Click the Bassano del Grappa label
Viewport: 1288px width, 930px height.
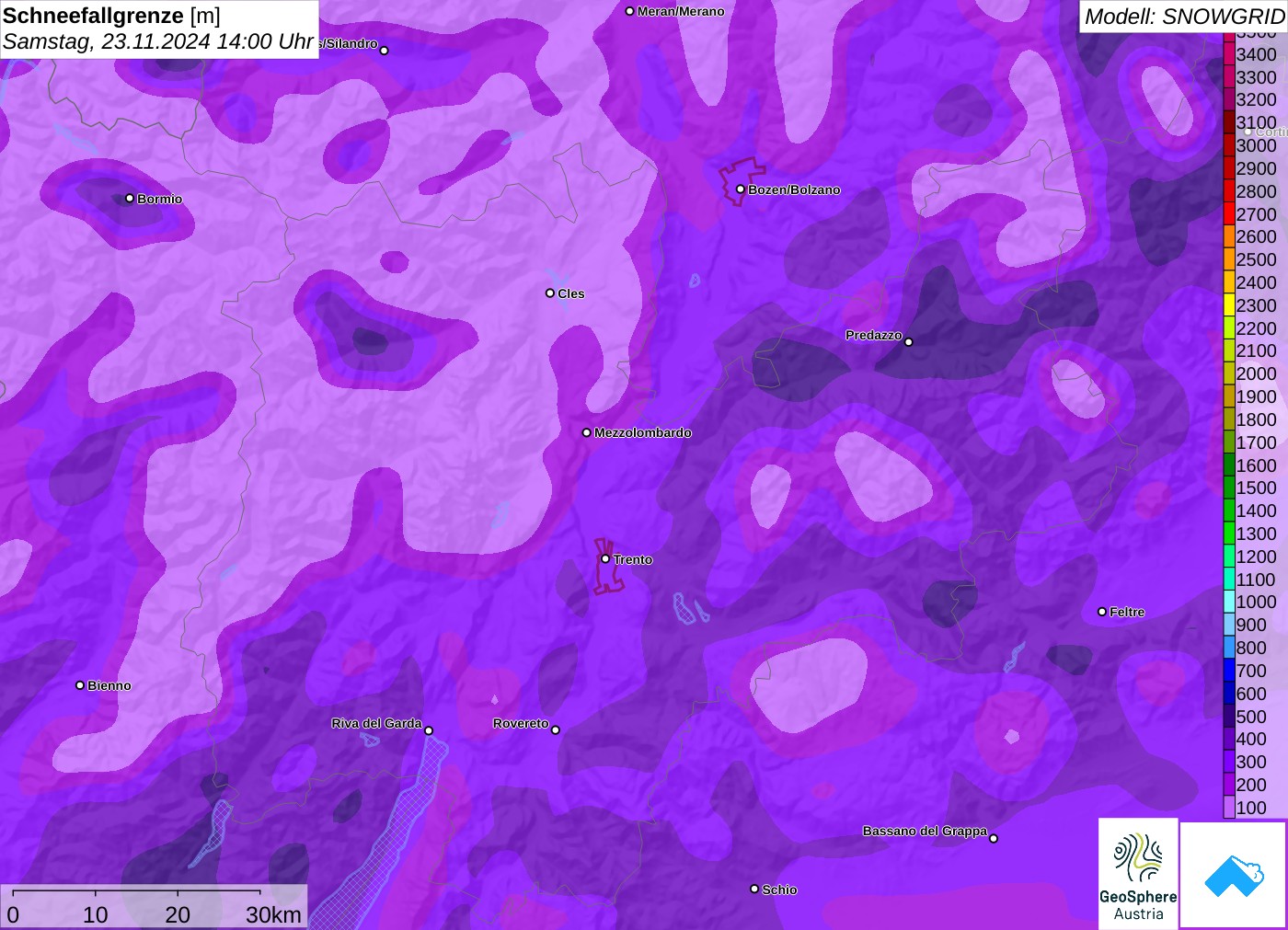click(x=925, y=831)
